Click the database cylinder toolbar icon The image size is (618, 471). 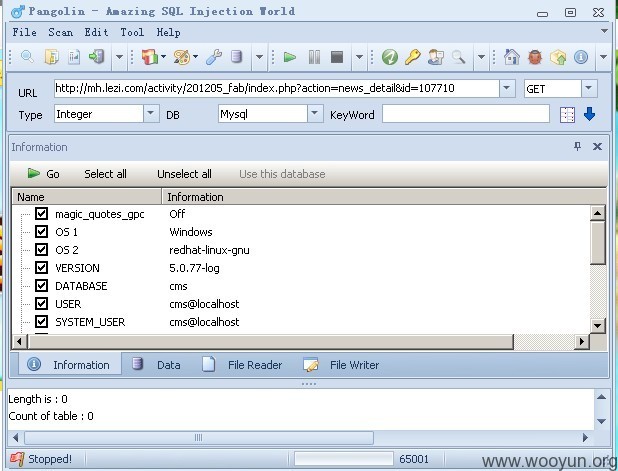(x=236, y=57)
